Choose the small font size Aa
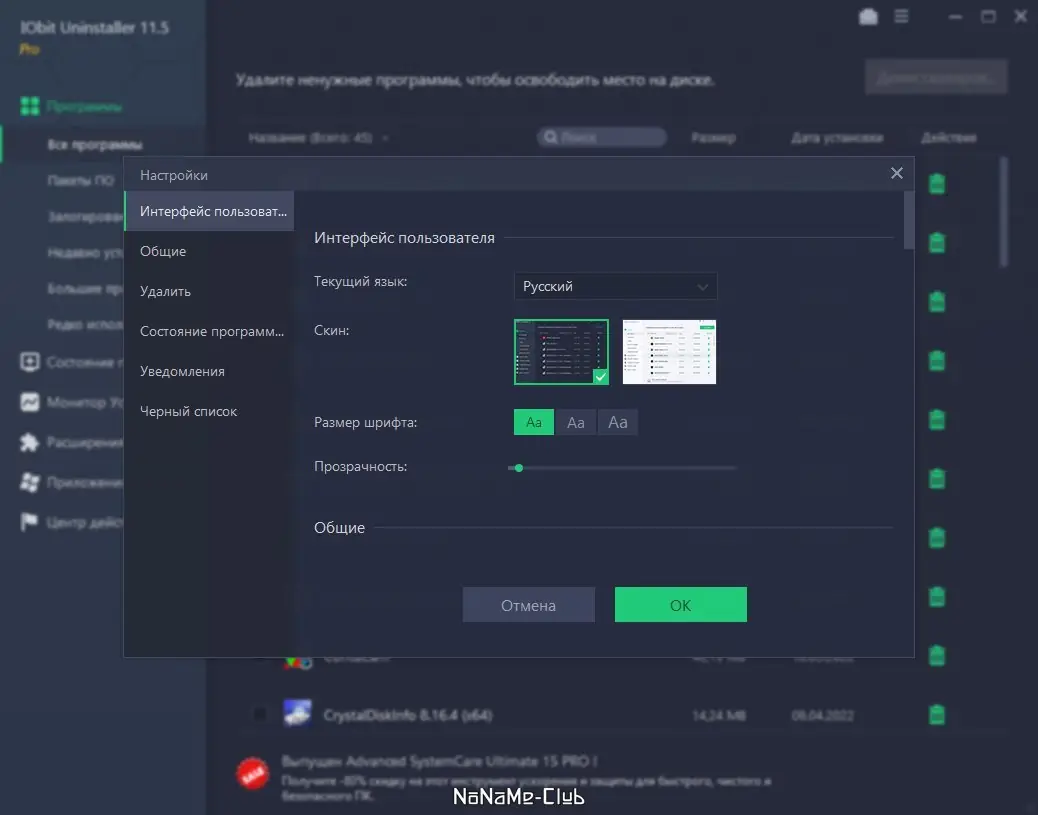1038x815 pixels. pos(534,422)
